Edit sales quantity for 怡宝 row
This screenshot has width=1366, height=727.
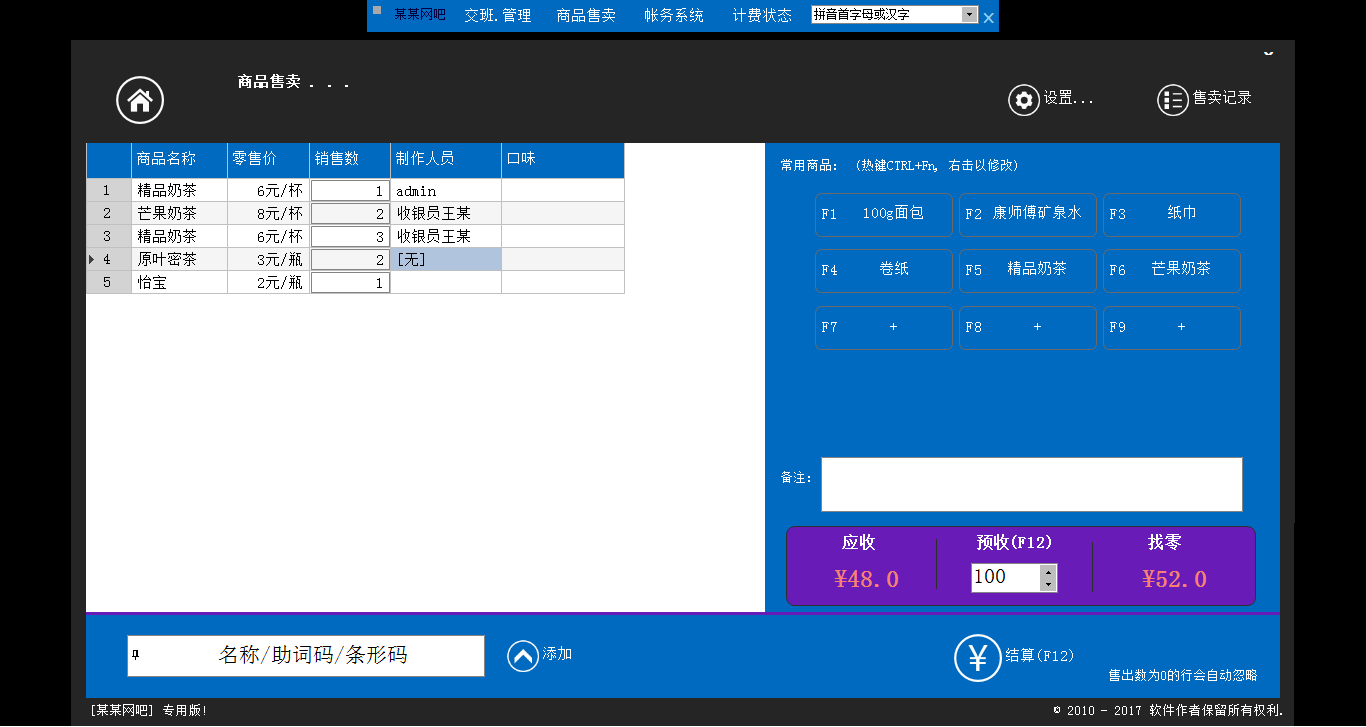pos(350,282)
